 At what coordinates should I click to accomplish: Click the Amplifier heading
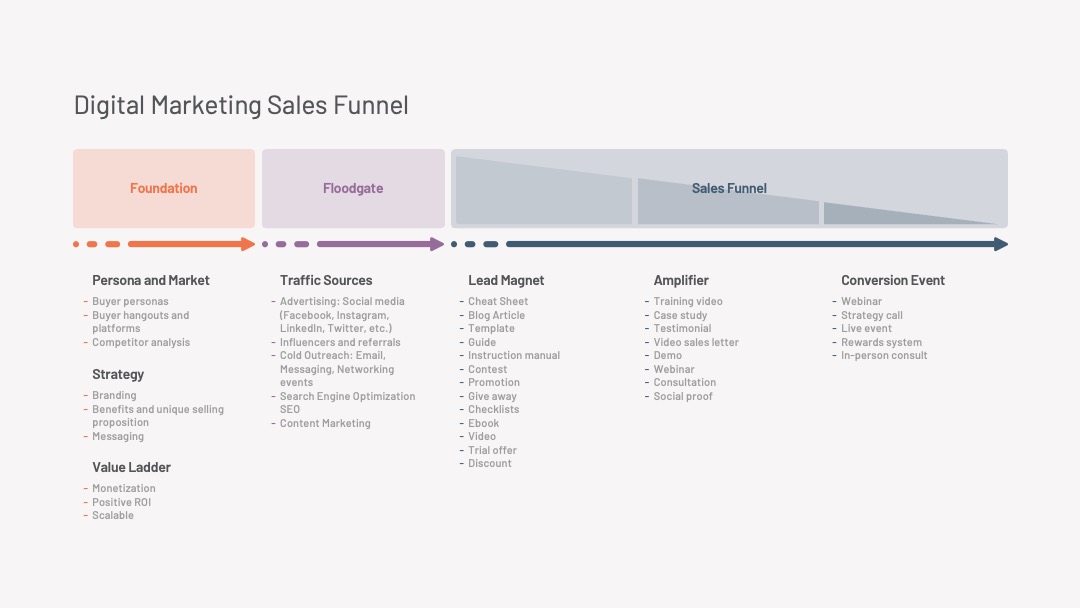(x=681, y=280)
